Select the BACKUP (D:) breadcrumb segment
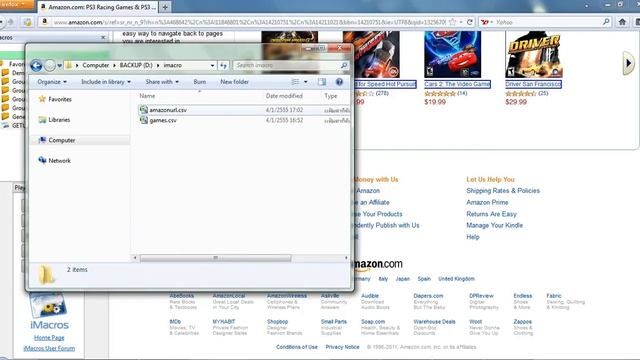This screenshot has height=360, width=640. click(x=136, y=65)
